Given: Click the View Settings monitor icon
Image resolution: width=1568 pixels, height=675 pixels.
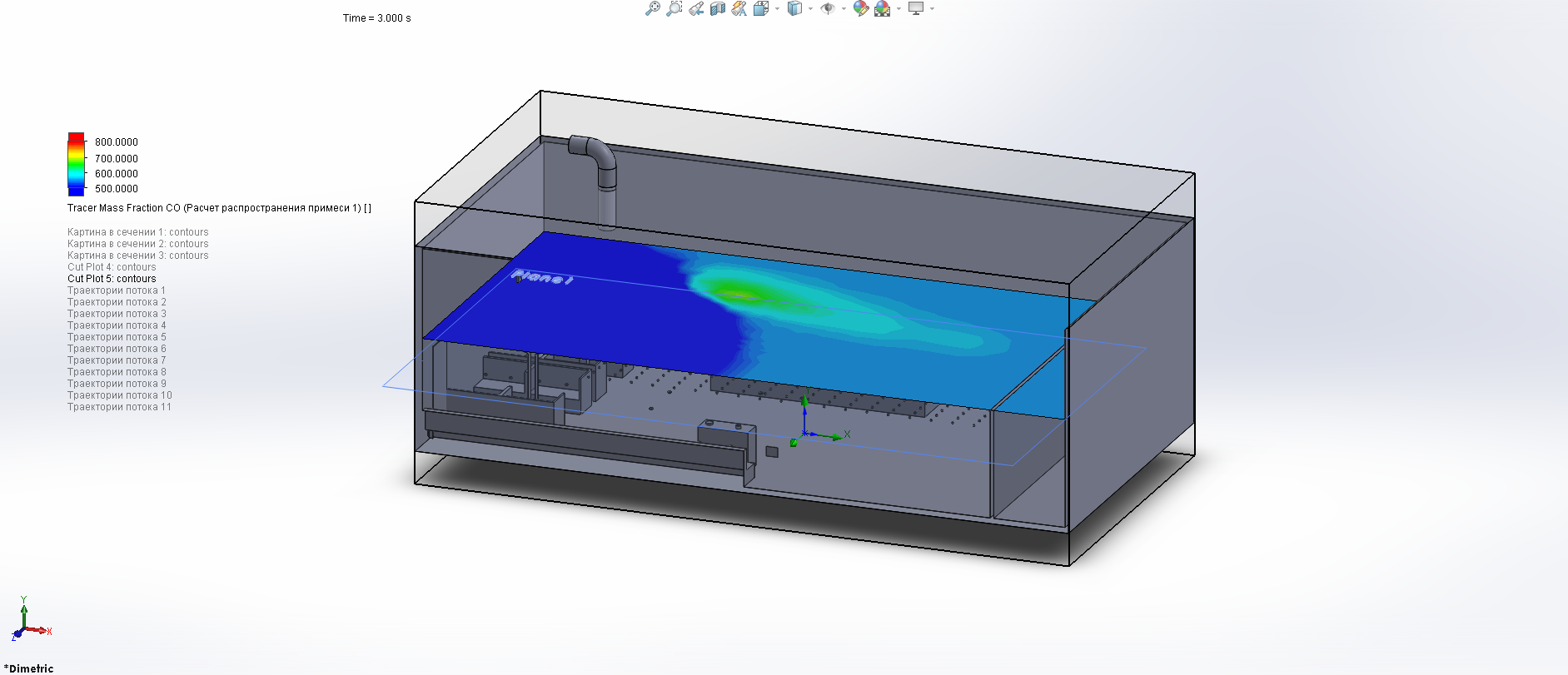Looking at the screenshot, I should [x=916, y=8].
